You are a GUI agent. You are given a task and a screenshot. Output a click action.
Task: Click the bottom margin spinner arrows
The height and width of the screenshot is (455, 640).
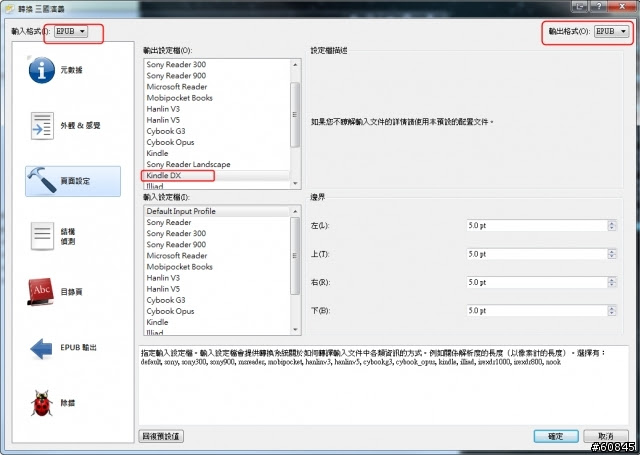pos(611,311)
